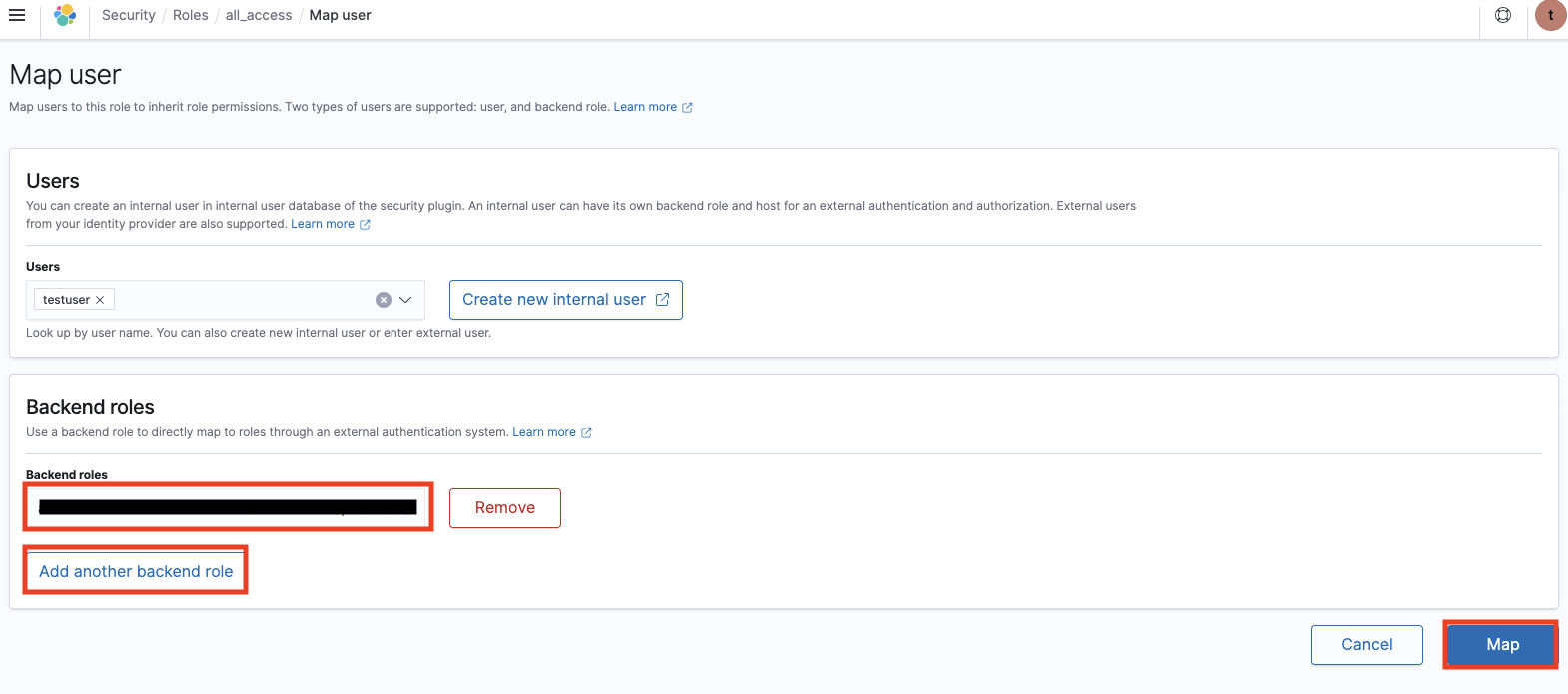1568x694 pixels.
Task: Click the Cancel button
Action: pyautogui.click(x=1367, y=645)
